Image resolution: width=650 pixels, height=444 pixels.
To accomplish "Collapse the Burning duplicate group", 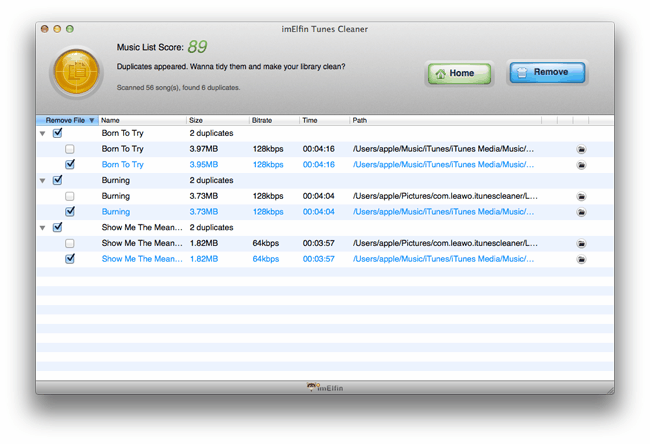I will (42, 181).
